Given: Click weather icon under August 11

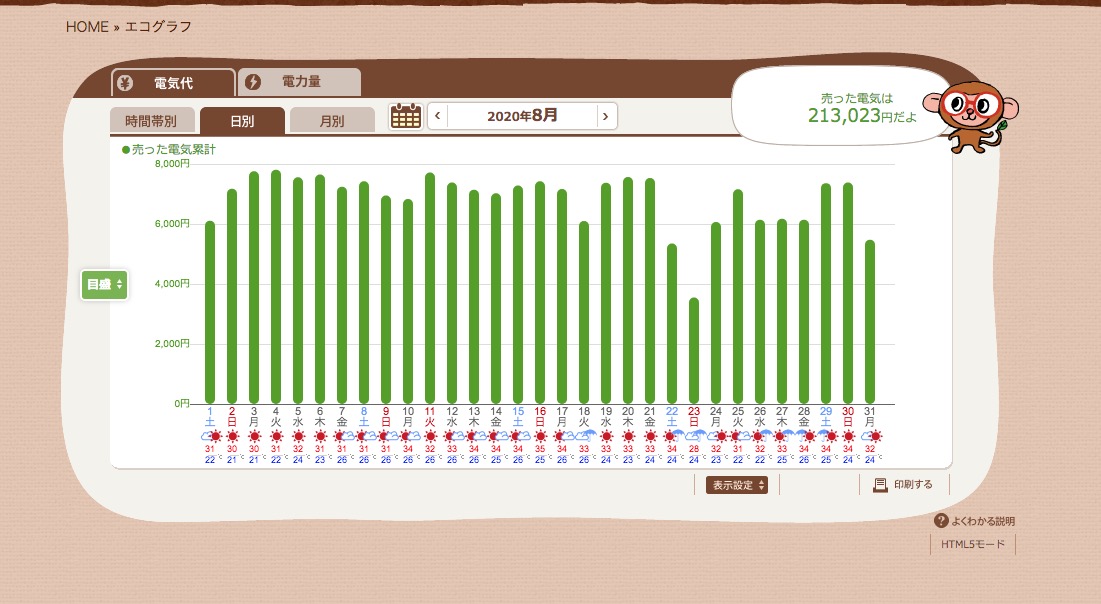Looking at the screenshot, I should point(430,436).
